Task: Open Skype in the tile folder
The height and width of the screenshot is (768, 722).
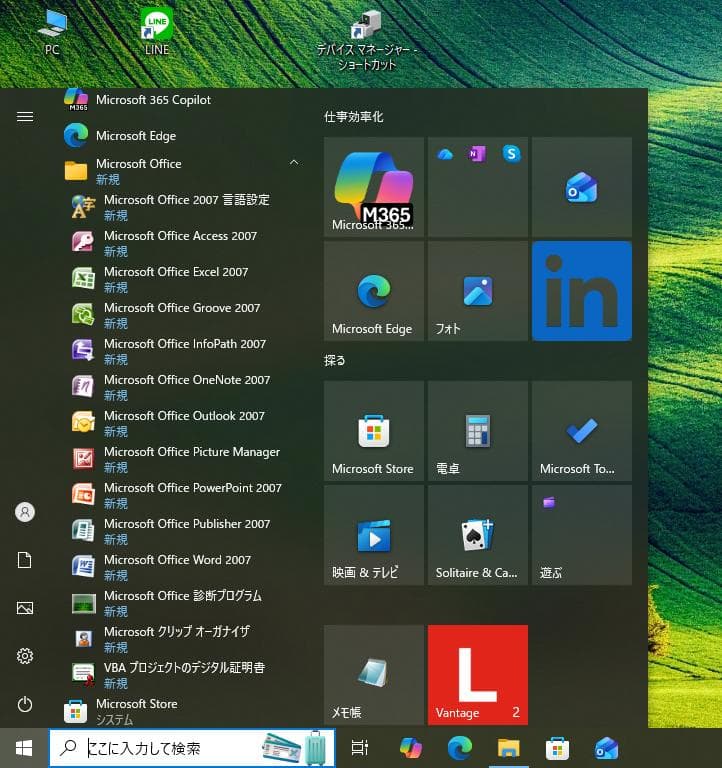Action: pos(511,154)
